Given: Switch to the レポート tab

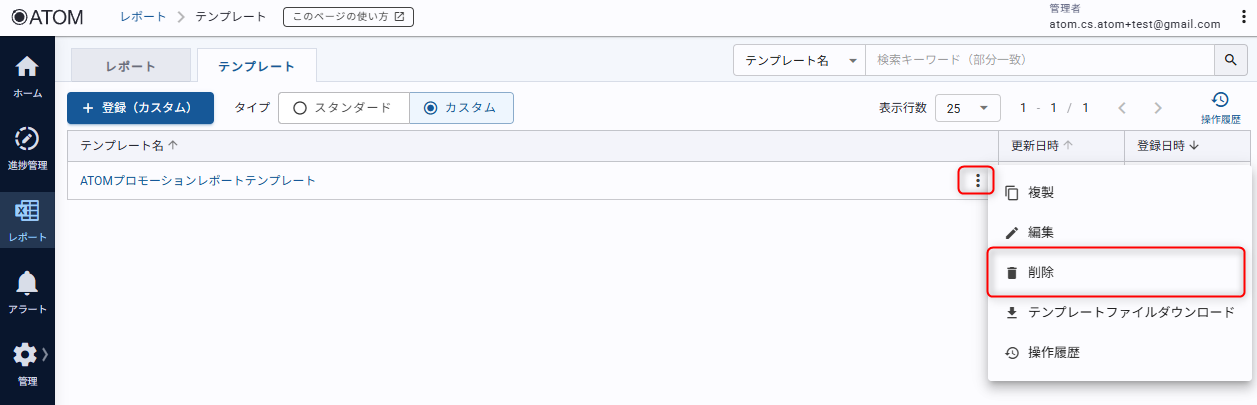Looking at the screenshot, I should pos(130,66).
